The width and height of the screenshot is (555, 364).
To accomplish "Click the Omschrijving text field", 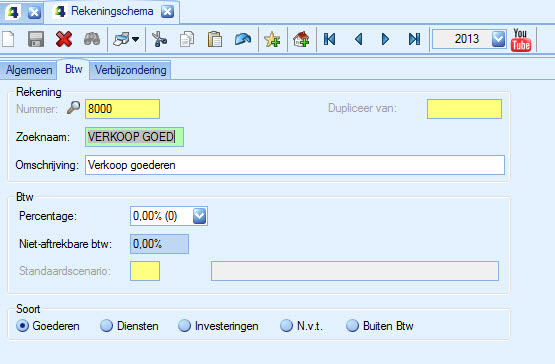I will click(295, 165).
